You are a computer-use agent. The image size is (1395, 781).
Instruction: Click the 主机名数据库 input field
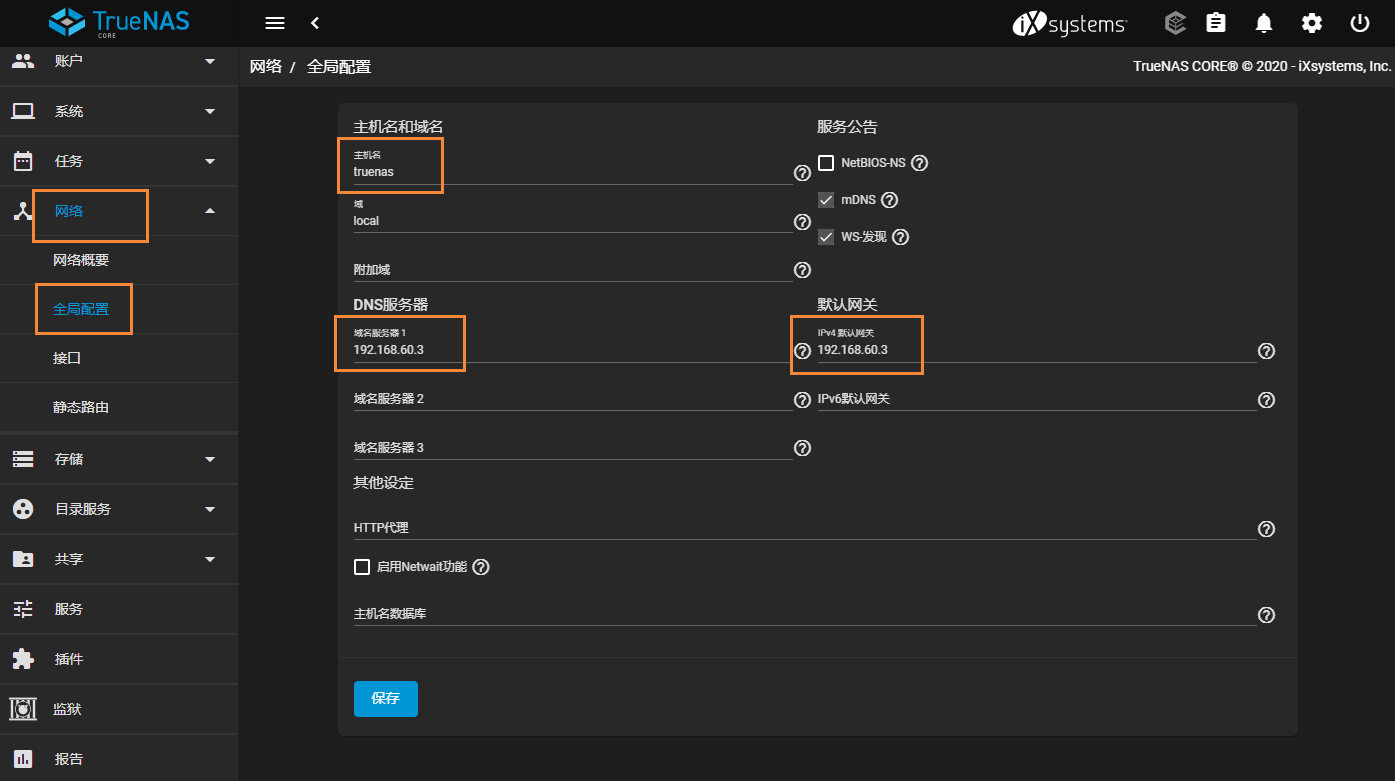[x=805, y=614]
